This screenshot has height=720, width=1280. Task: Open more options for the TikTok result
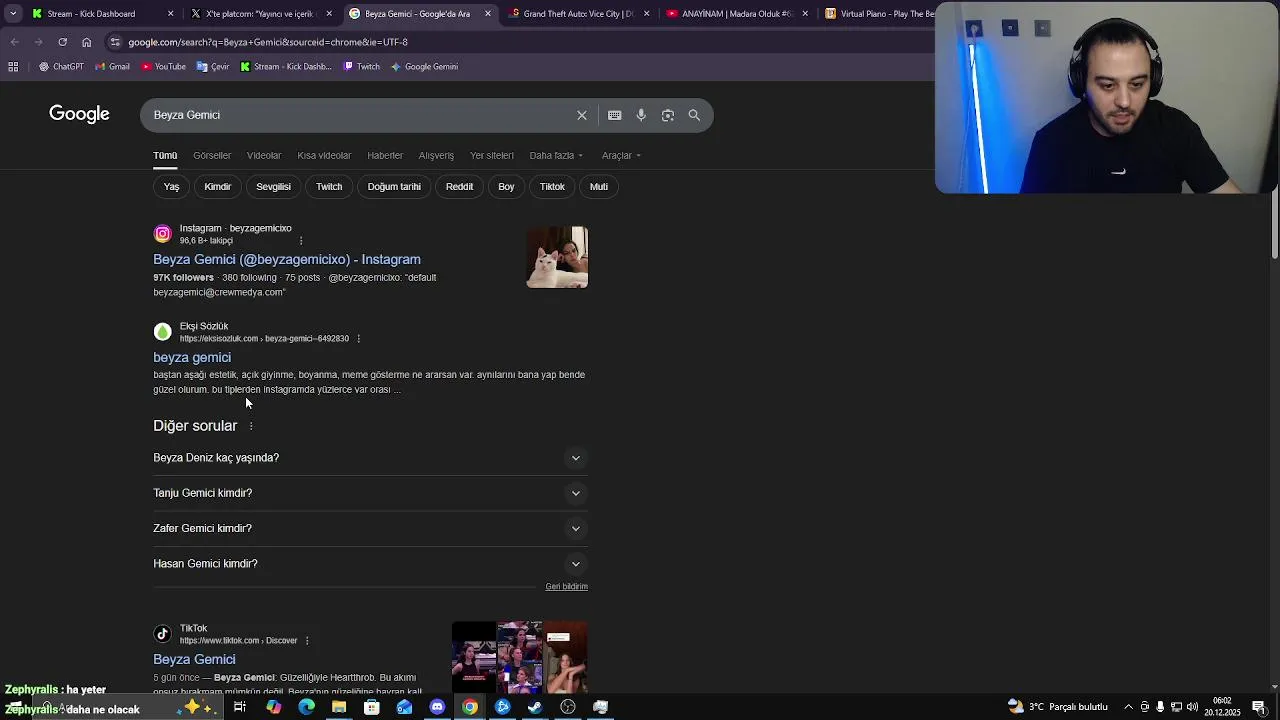point(307,640)
